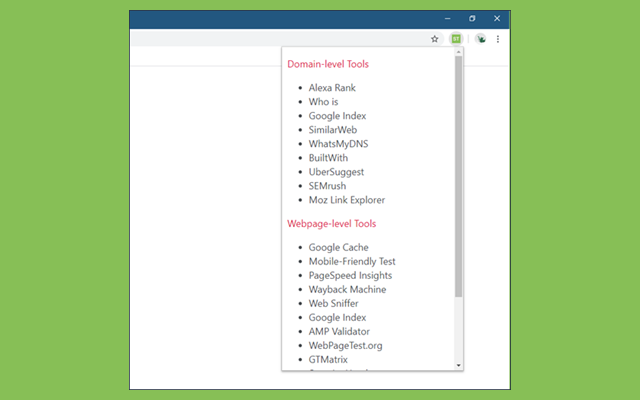Open the Google Cache tool
The image size is (640, 400).
coord(338,247)
